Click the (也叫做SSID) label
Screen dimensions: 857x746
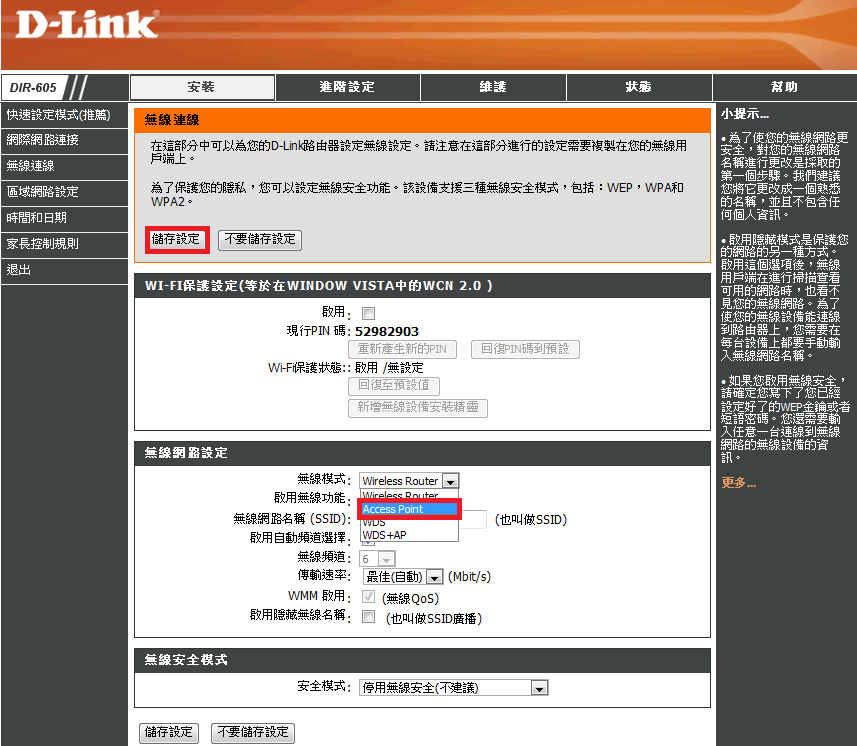point(531,520)
